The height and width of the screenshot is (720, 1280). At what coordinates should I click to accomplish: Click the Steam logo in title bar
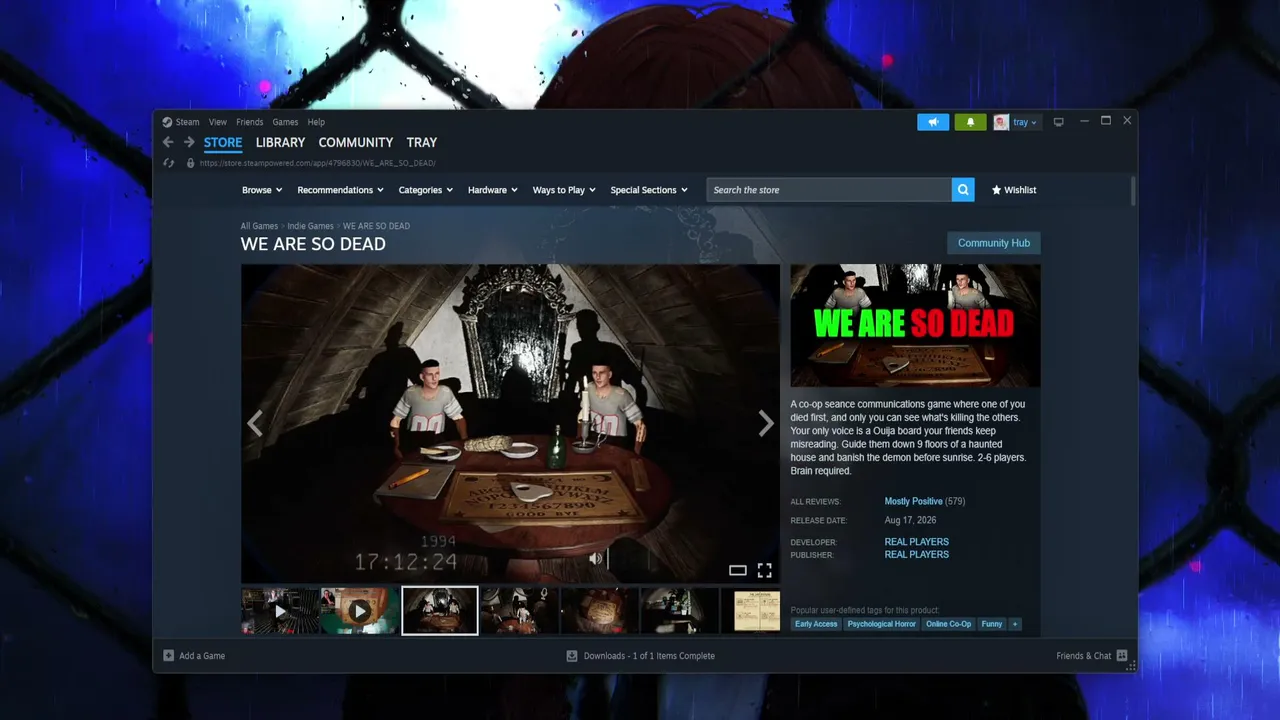[x=167, y=122]
